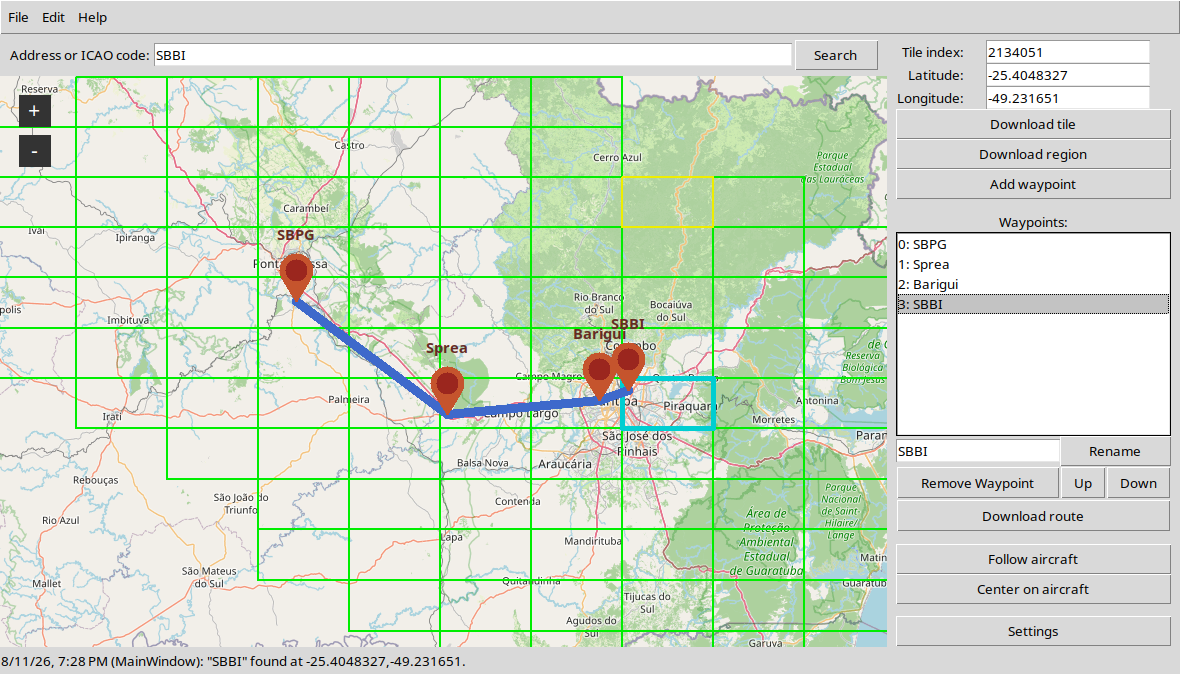Select waypoint 3: SBBI in list
Image resolution: width=1180 pixels, height=674 pixels.
[1032, 304]
